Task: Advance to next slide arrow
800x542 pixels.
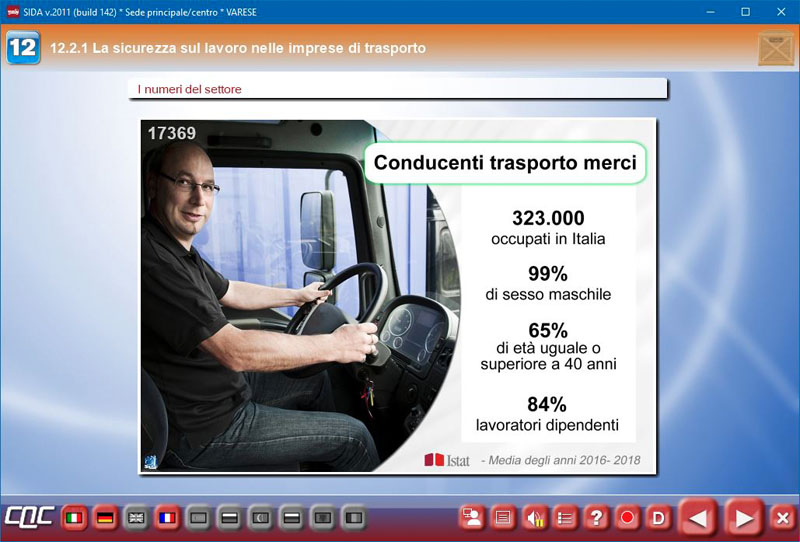Action: coord(744,518)
